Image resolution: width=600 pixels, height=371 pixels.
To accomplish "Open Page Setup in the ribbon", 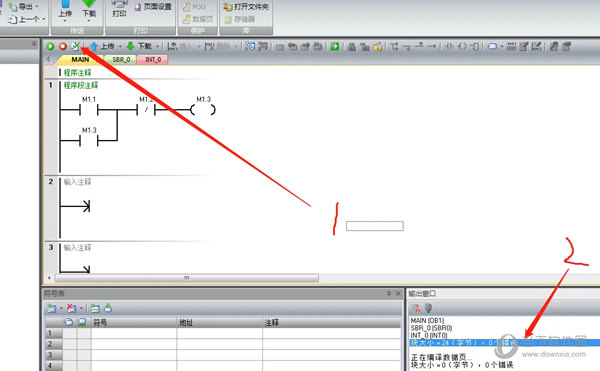I will [x=153, y=7].
